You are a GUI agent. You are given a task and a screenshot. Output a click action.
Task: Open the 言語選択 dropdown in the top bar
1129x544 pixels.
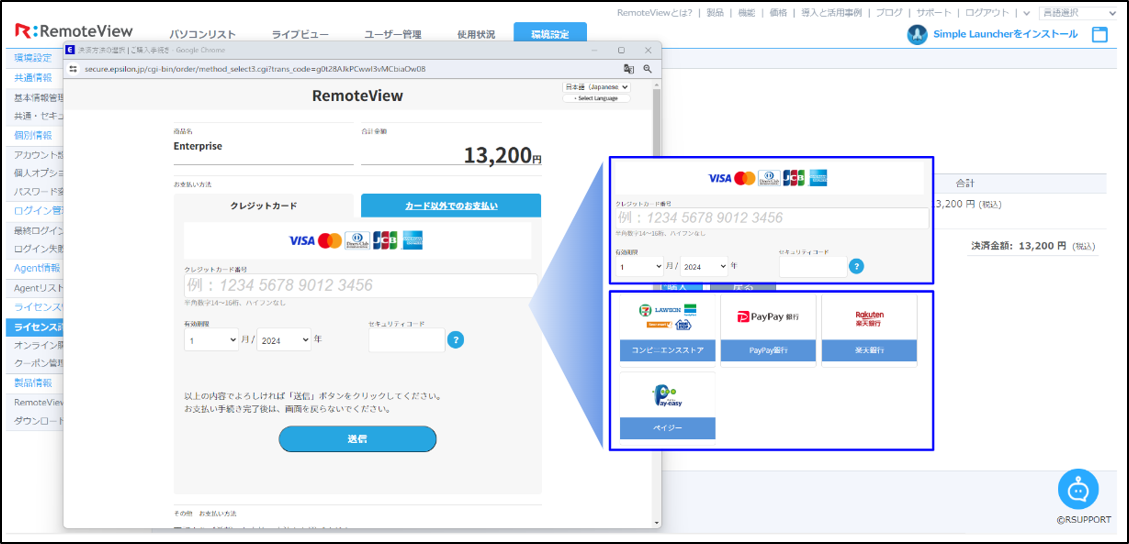click(1076, 13)
